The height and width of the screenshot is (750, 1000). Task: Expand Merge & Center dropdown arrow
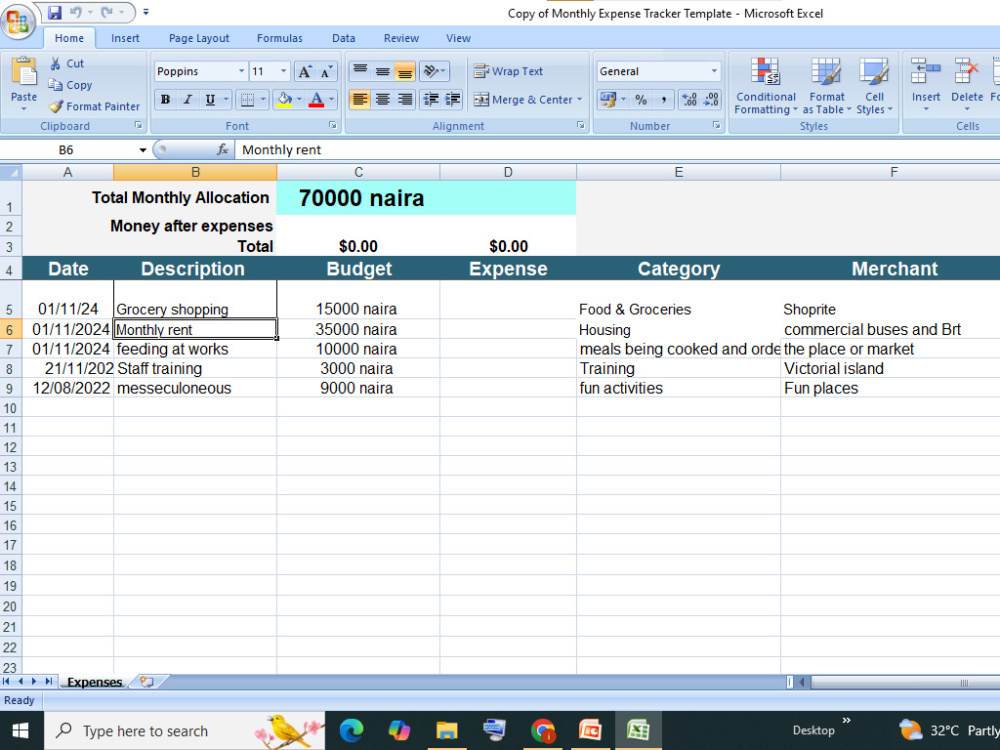pos(580,99)
